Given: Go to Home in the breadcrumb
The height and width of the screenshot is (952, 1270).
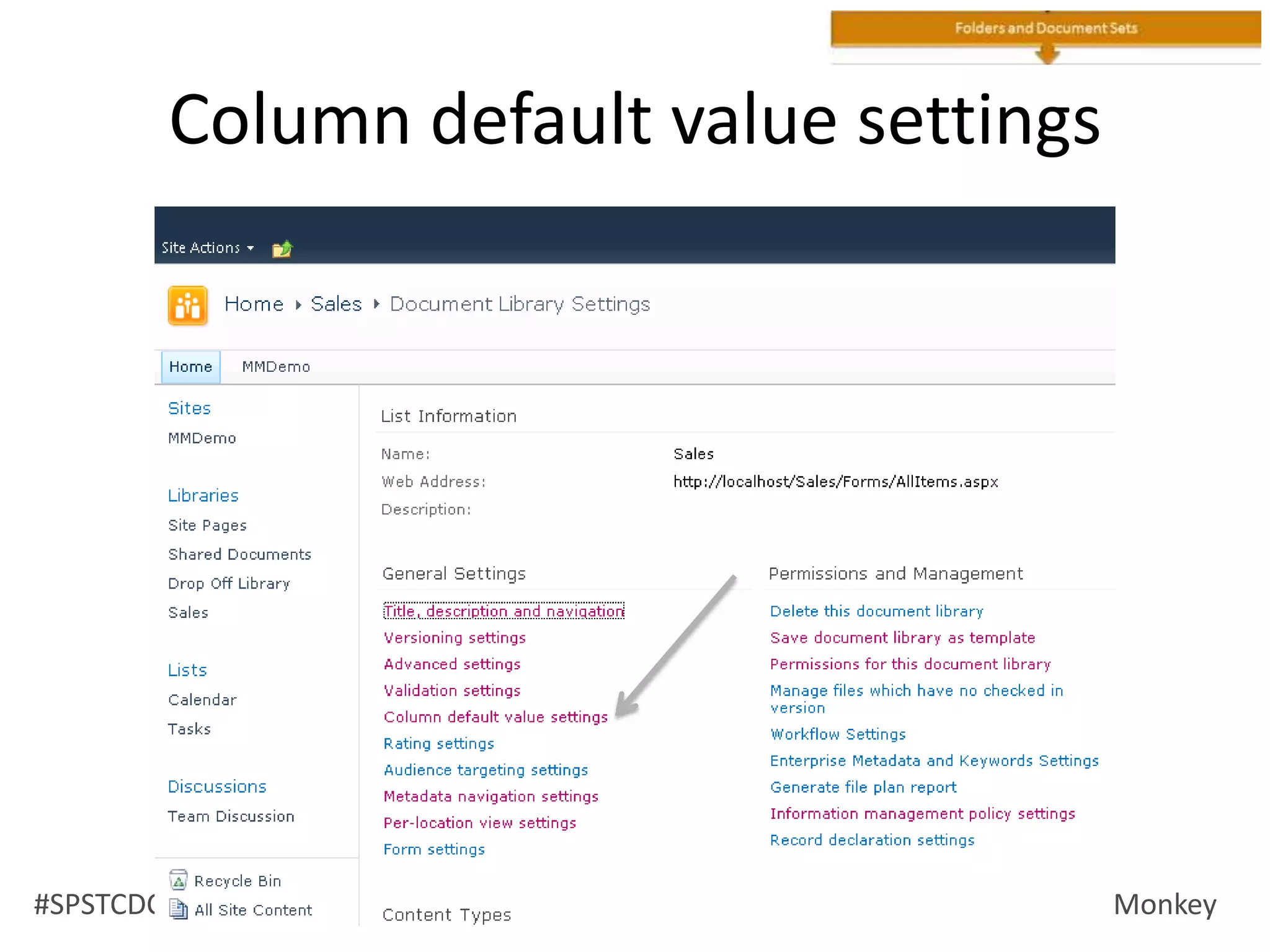Looking at the screenshot, I should click(254, 304).
